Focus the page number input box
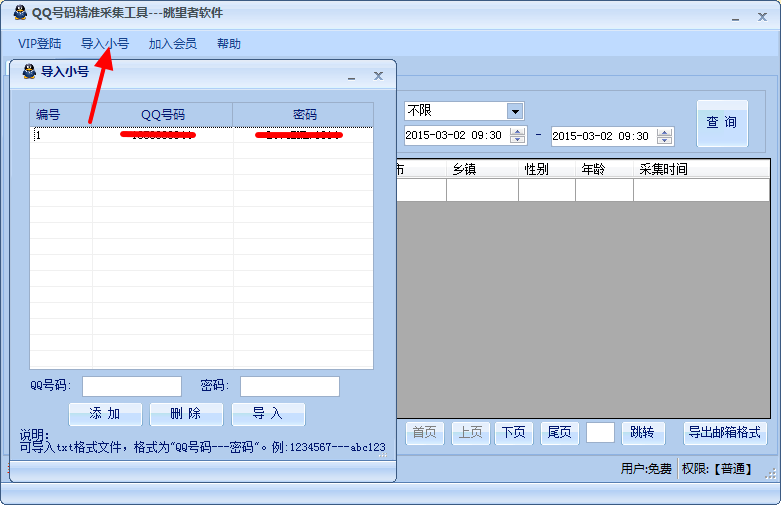 tap(600, 433)
